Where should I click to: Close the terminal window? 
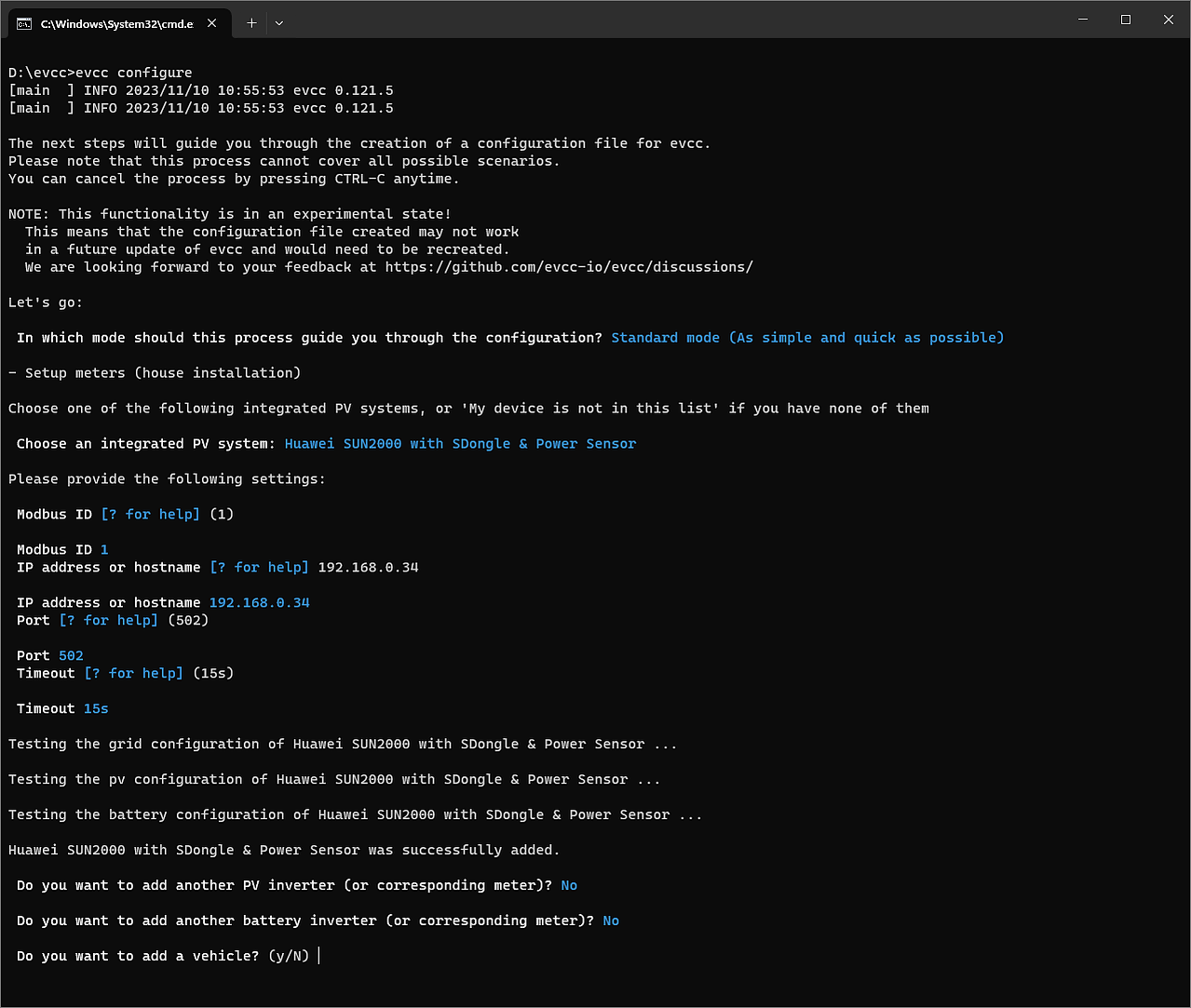1169,20
